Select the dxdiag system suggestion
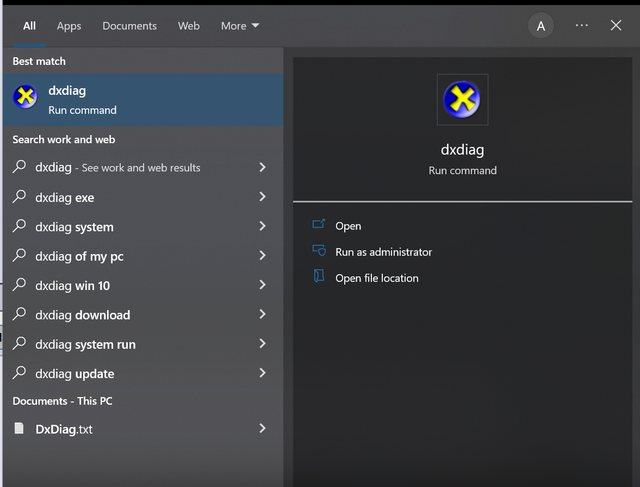The width and height of the screenshot is (640, 487). click(143, 227)
